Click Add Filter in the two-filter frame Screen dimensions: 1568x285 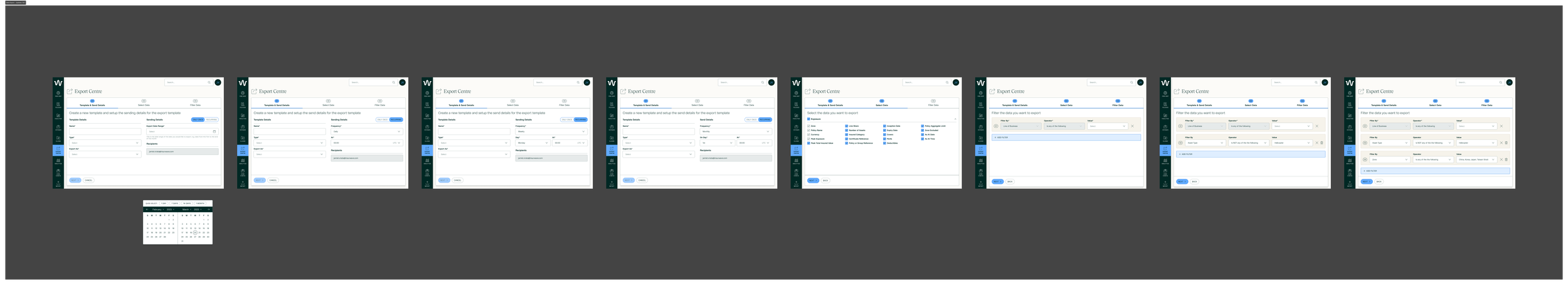[1251, 154]
